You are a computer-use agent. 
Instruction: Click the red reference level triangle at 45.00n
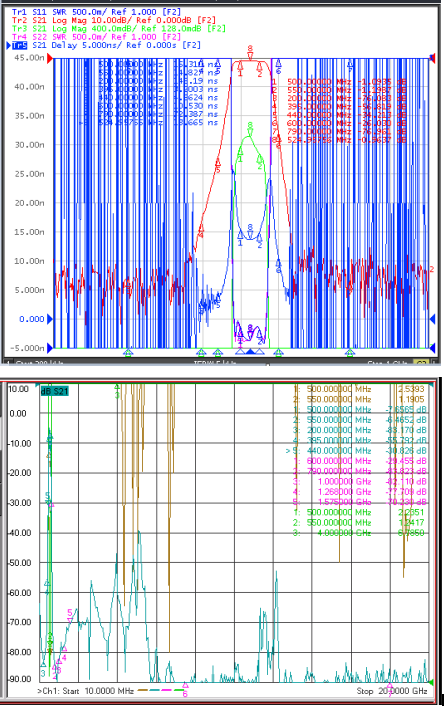coord(50,58)
